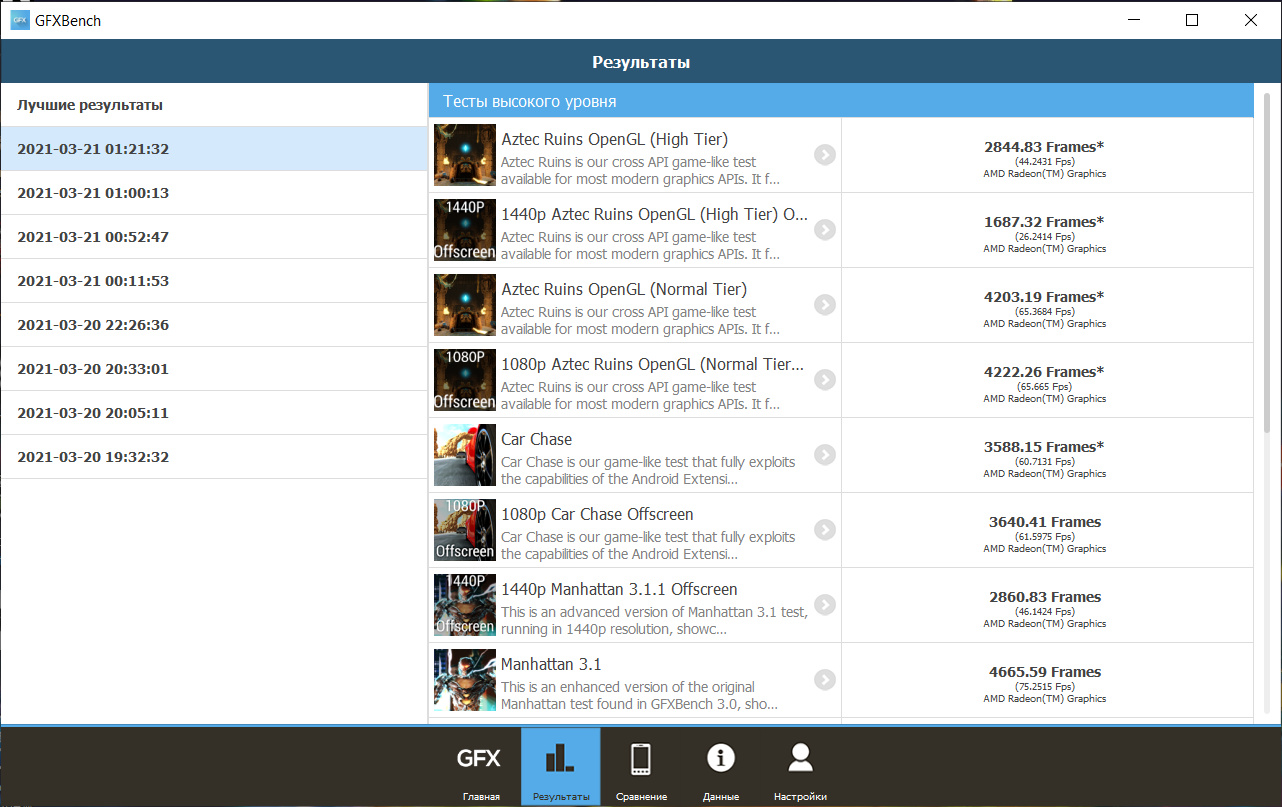
Task: Click the 1440P Offscreen Manhattan thumbnail
Action: 465,605
